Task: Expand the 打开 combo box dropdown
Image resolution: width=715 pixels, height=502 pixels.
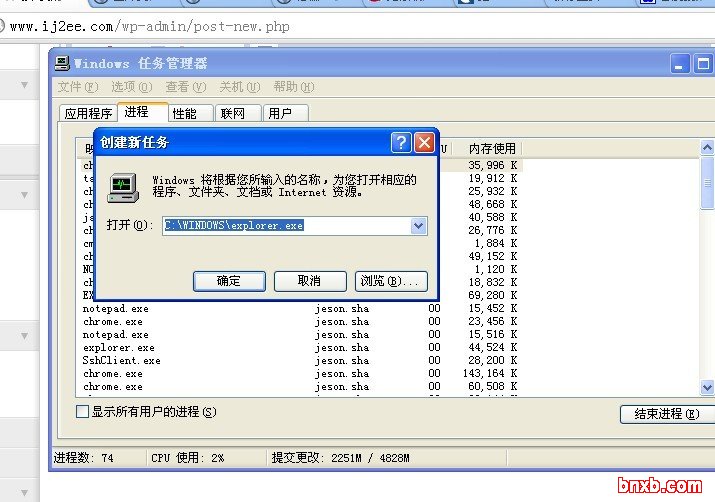Action: [x=419, y=226]
